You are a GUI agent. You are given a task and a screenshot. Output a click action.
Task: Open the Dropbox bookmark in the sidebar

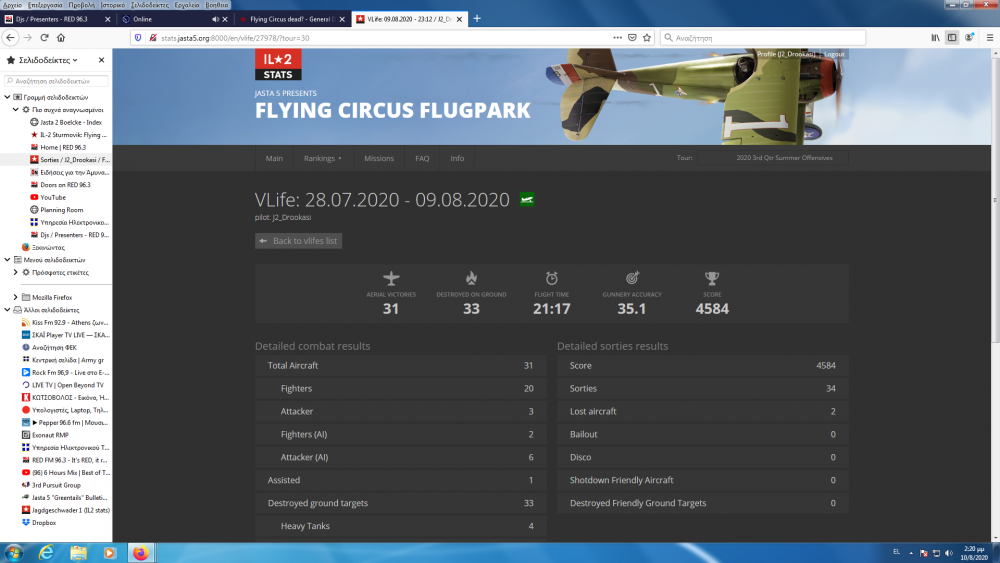click(x=44, y=522)
